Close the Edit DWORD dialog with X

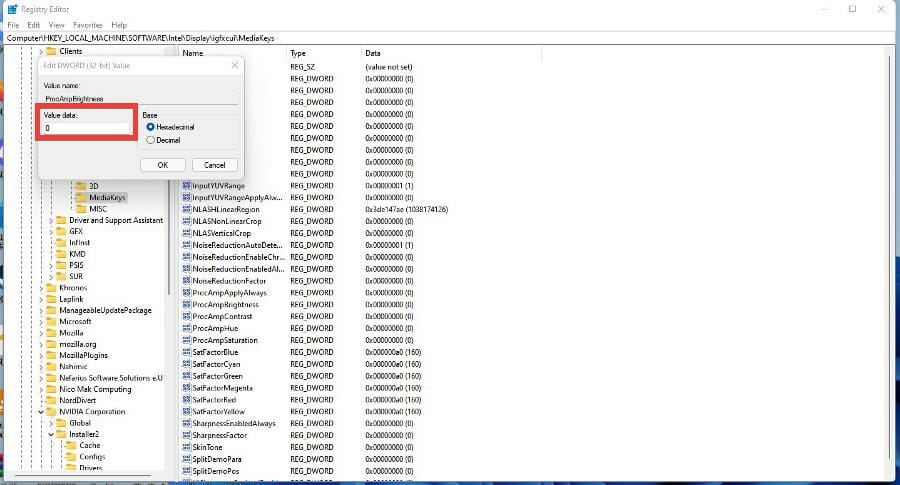pyautogui.click(x=232, y=66)
